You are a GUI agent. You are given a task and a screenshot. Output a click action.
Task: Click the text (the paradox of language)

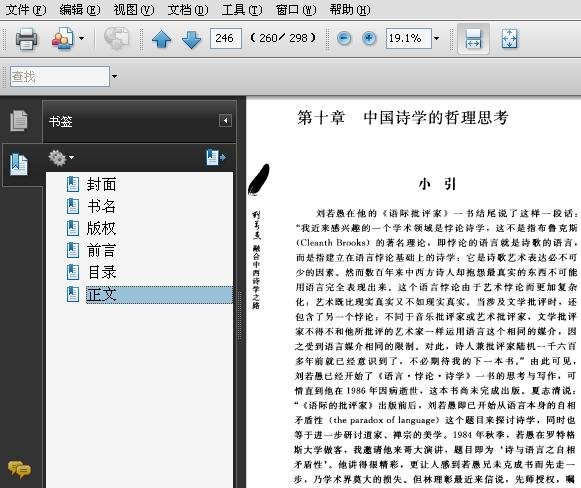[x=384, y=420]
